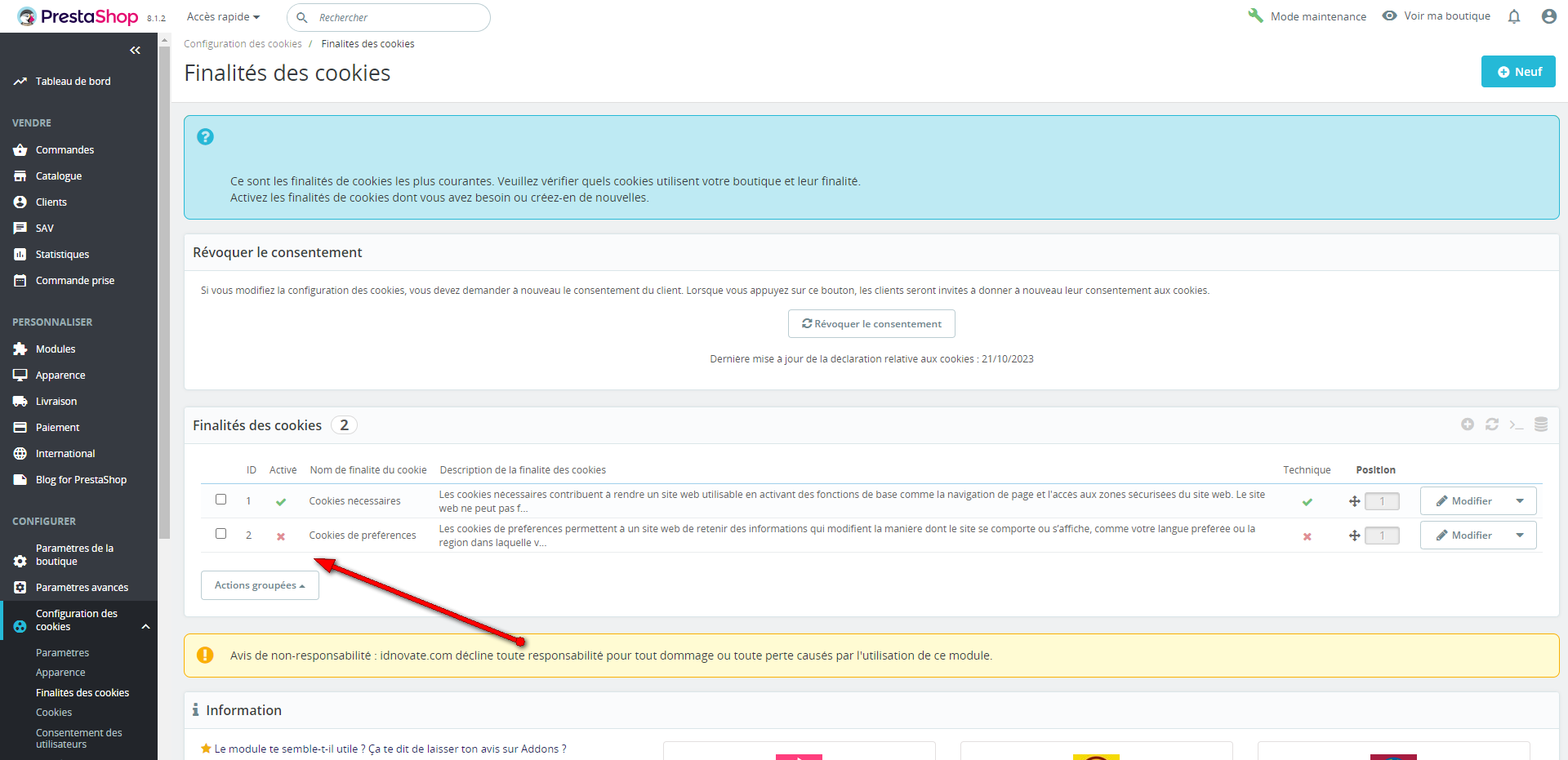
Task: Click the Tableau de bord trend icon
Action: [20, 82]
